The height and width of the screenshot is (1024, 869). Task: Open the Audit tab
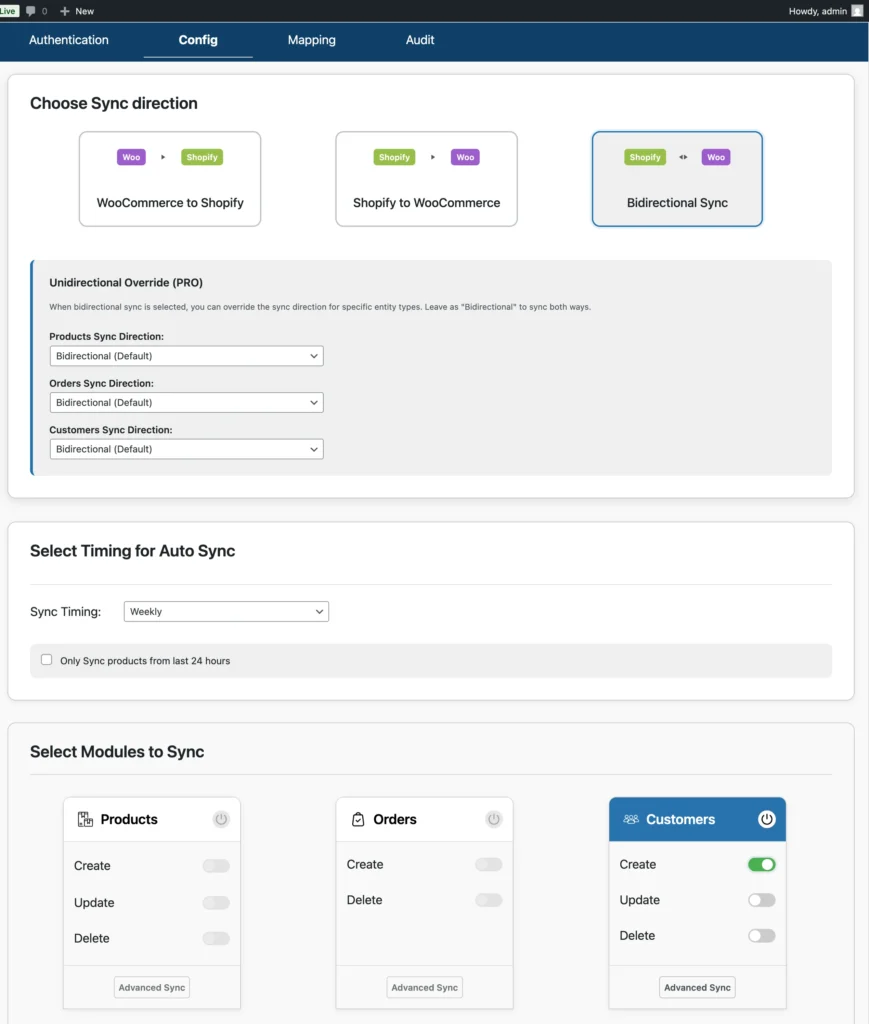click(419, 40)
